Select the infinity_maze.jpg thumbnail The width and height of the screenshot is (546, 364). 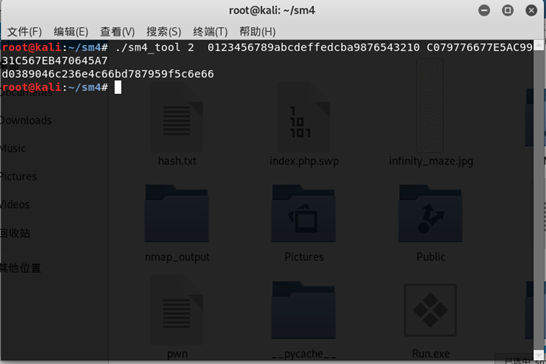pyautogui.click(x=430, y=105)
